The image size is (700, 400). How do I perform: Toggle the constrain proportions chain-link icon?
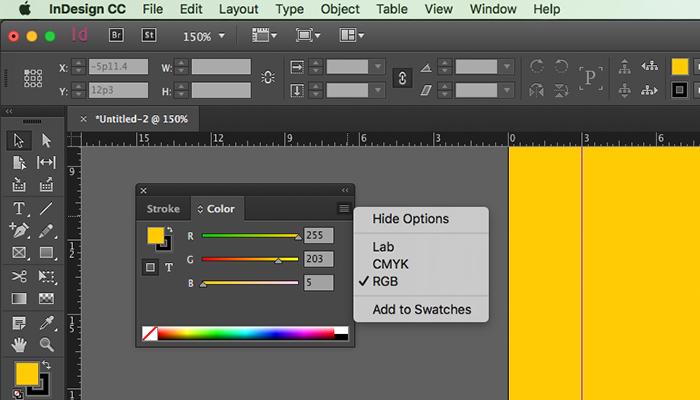(403, 78)
